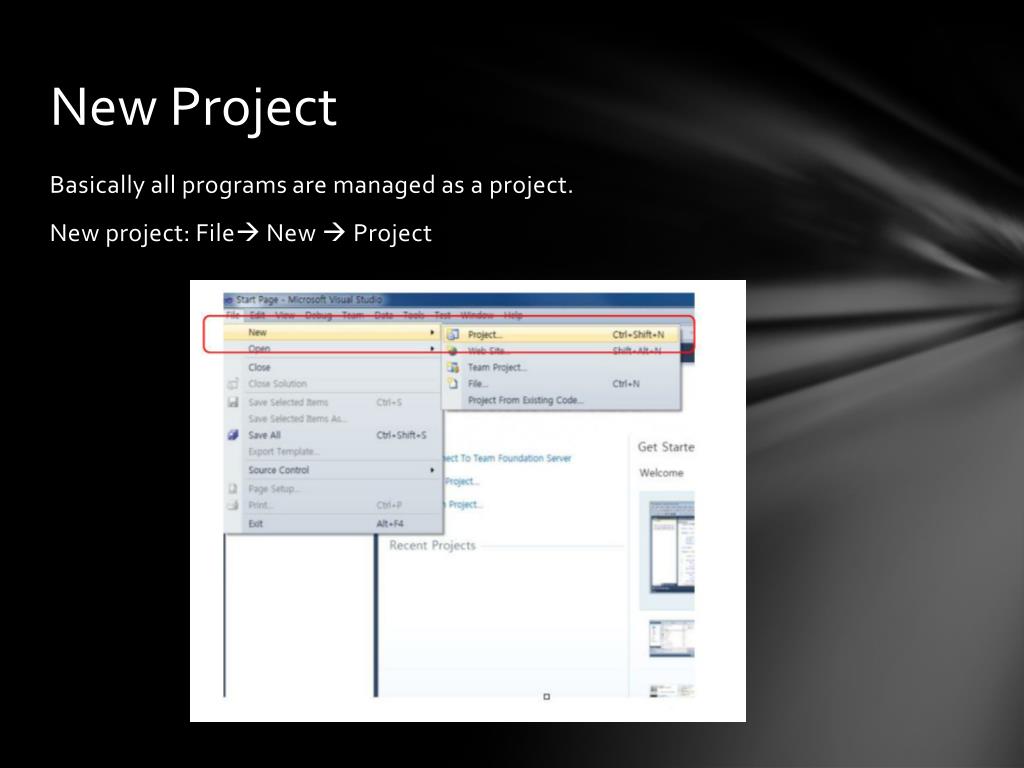The height and width of the screenshot is (768, 1024).
Task: Open the large Welcome screenshot thumbnail
Action: [671, 547]
